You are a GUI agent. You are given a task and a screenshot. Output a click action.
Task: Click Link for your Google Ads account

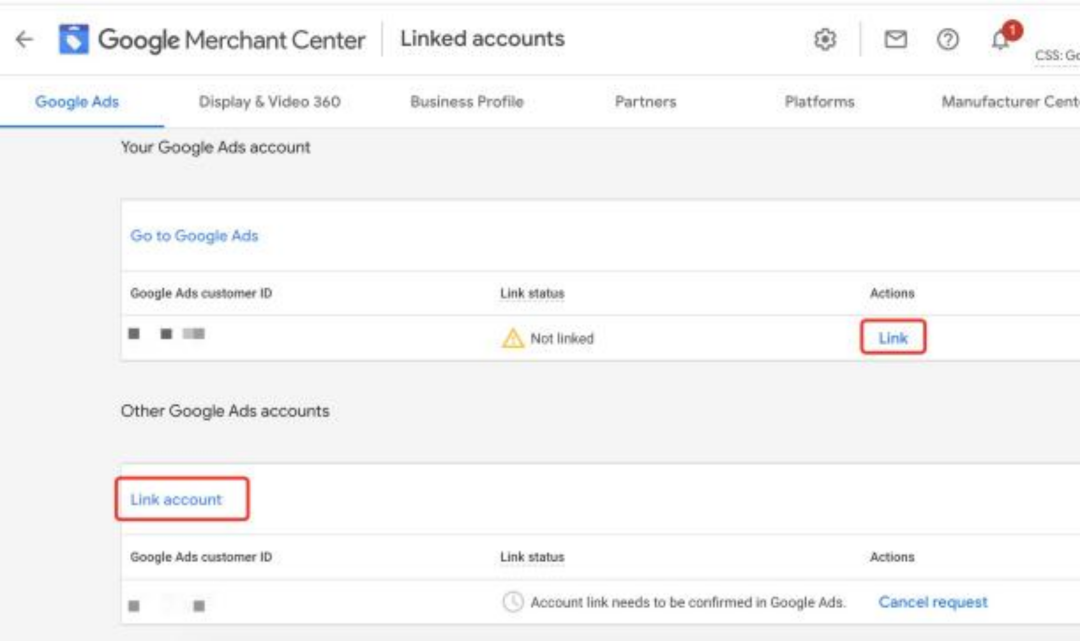point(893,338)
